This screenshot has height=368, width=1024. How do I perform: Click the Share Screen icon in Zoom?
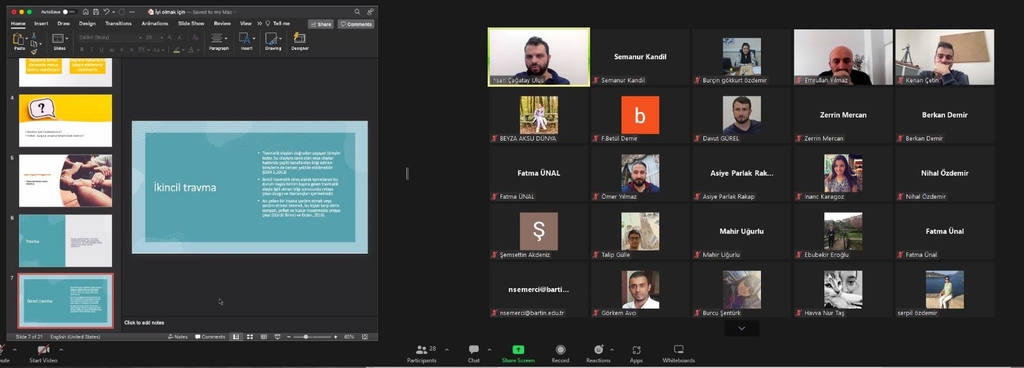pyautogui.click(x=518, y=350)
